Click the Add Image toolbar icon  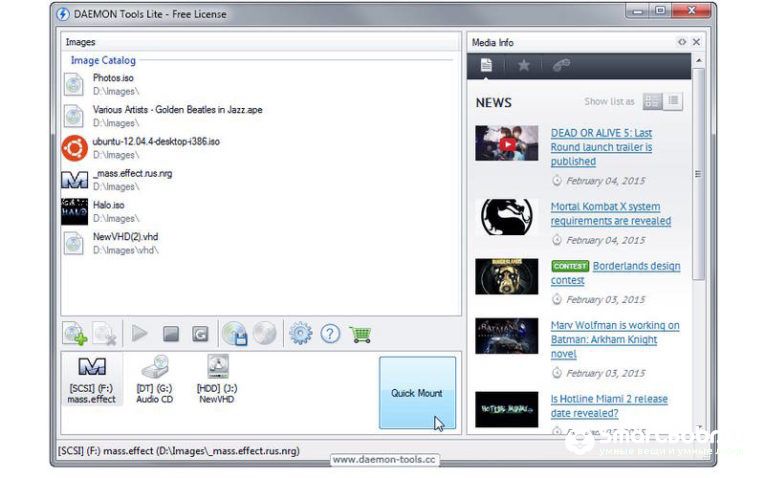(x=75, y=334)
